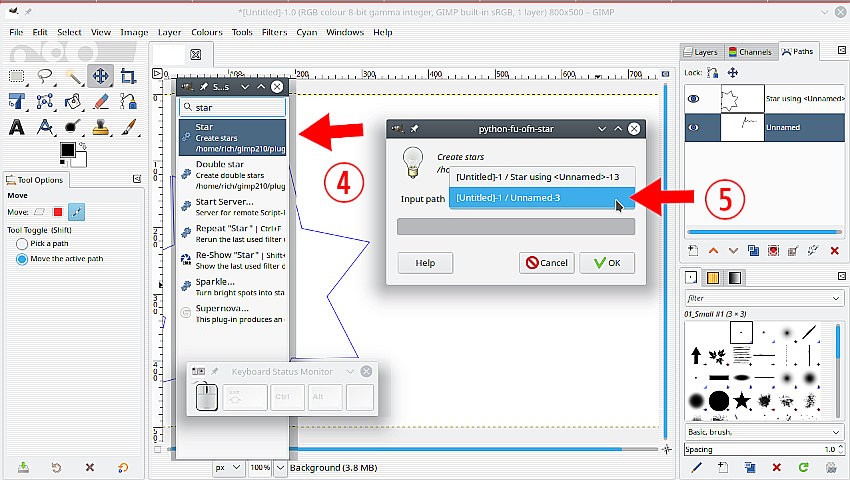Switch to the Layers tab
Viewport: 850px width, 480px height.
click(x=701, y=52)
